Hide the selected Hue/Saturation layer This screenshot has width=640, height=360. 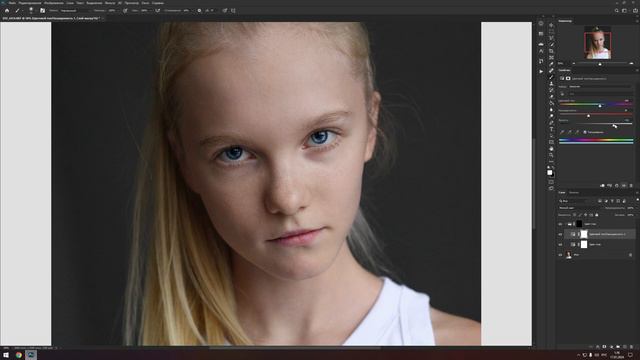[560, 234]
